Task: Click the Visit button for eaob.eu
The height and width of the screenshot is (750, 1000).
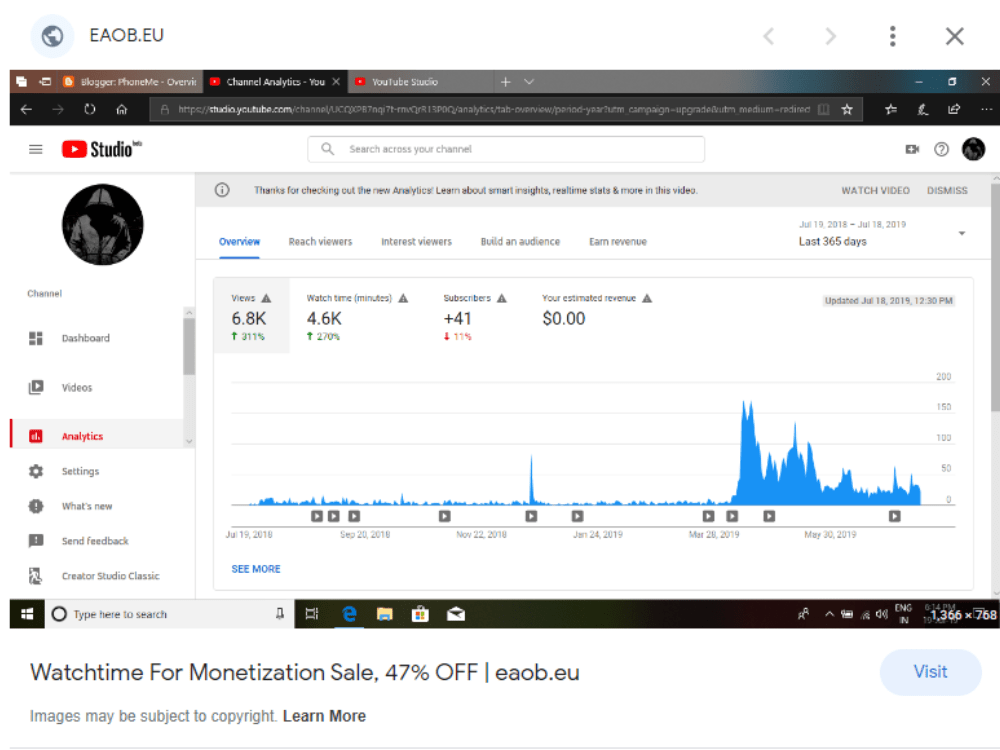Action: click(930, 672)
